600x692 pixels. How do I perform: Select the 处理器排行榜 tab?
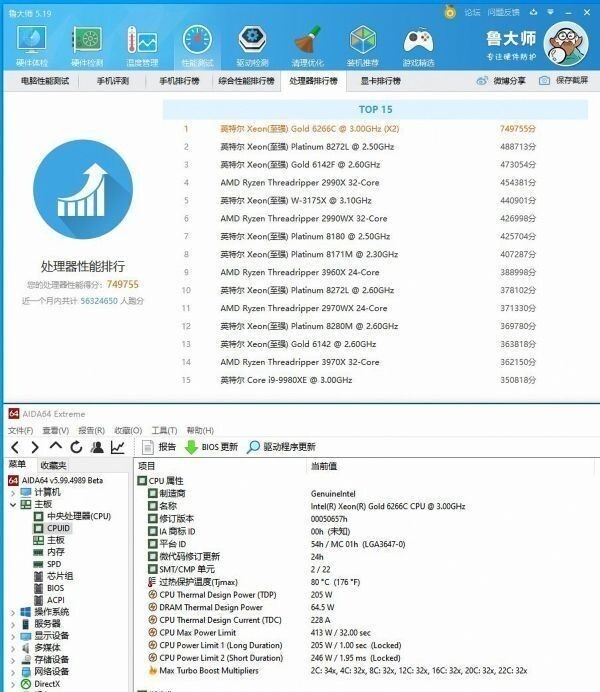coord(313,81)
